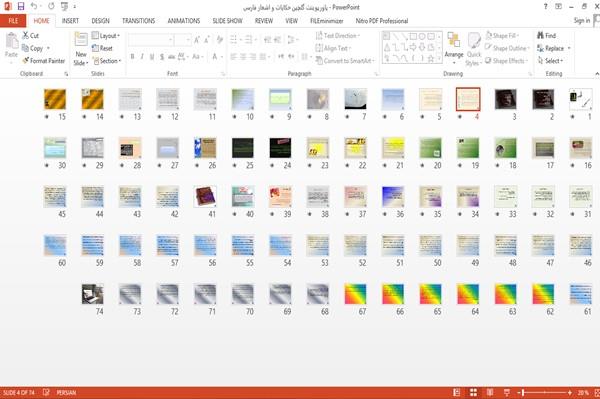Expand the Copy dropdown arrow
Viewport: 600px width, 399px height.
(x=48, y=48)
